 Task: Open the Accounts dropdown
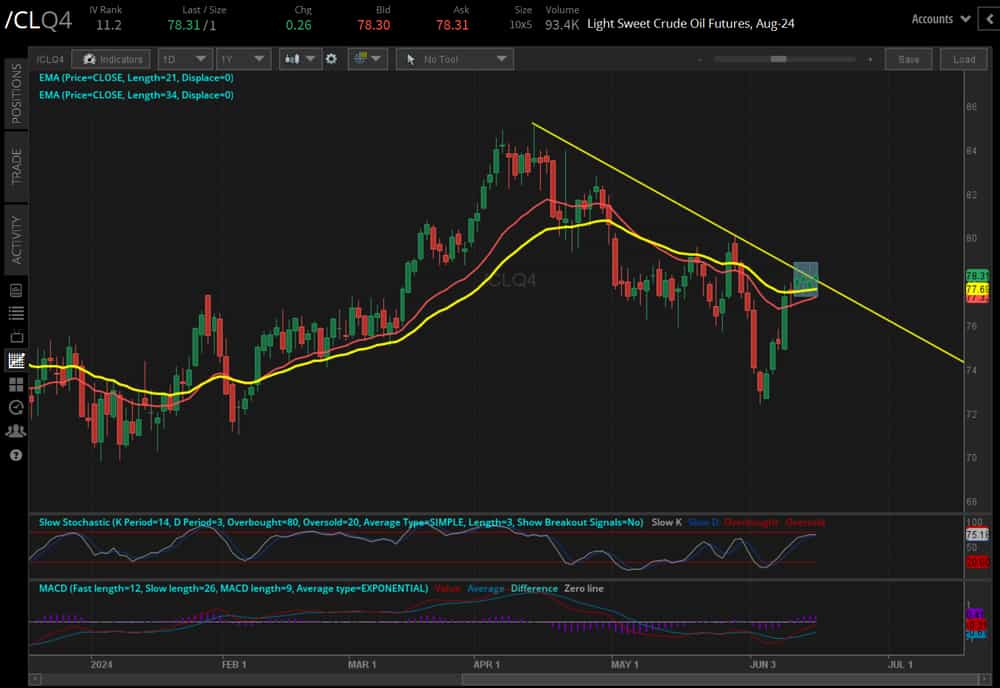click(936, 18)
